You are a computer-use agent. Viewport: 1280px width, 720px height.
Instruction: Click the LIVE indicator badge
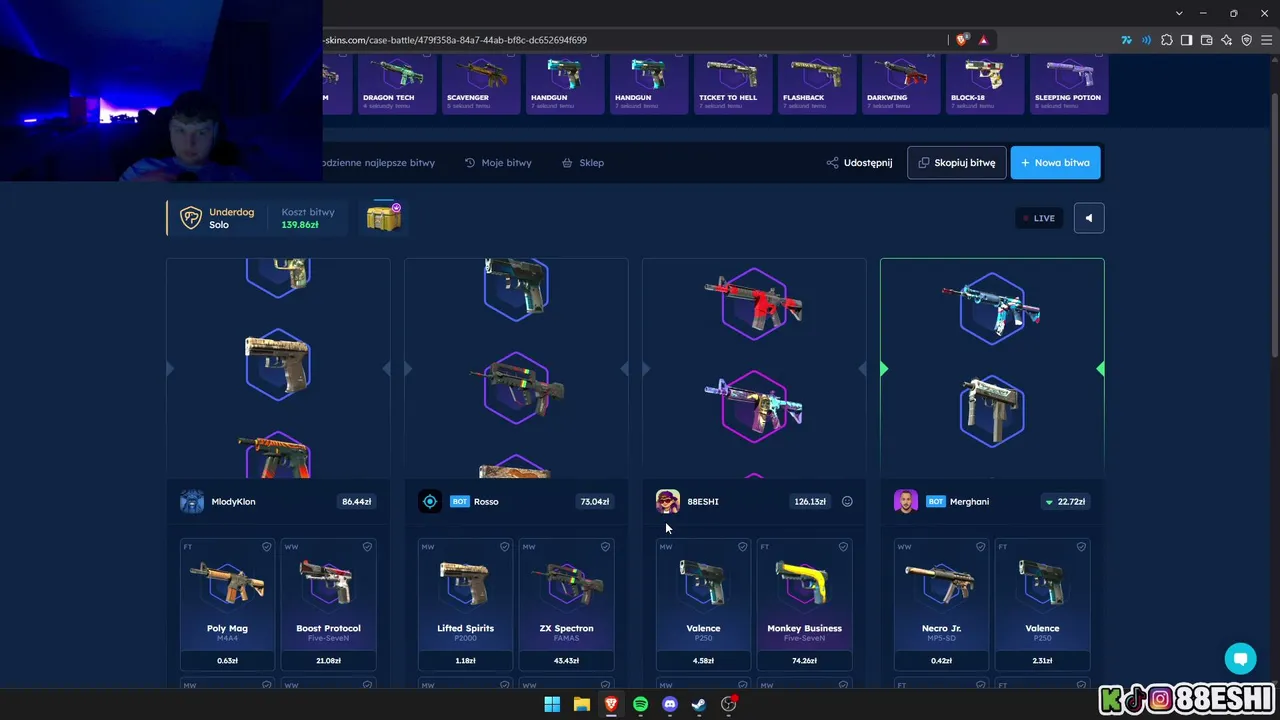click(1039, 218)
